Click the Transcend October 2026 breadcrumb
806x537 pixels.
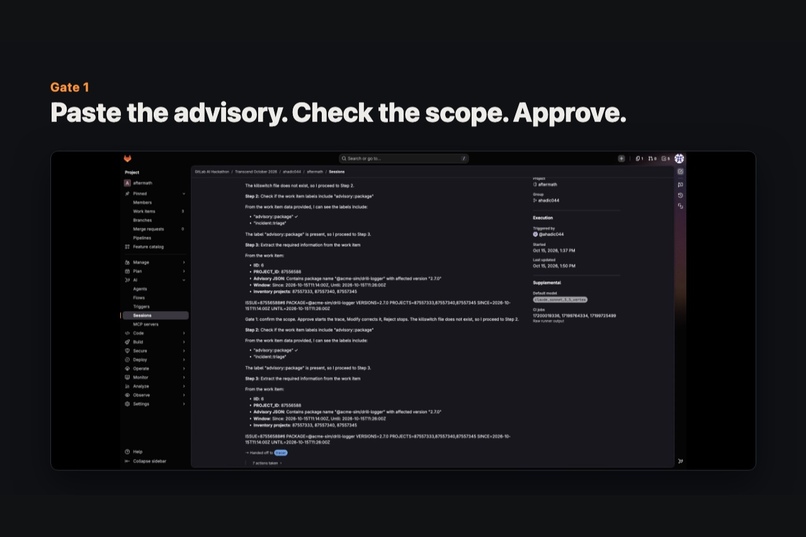(256, 172)
